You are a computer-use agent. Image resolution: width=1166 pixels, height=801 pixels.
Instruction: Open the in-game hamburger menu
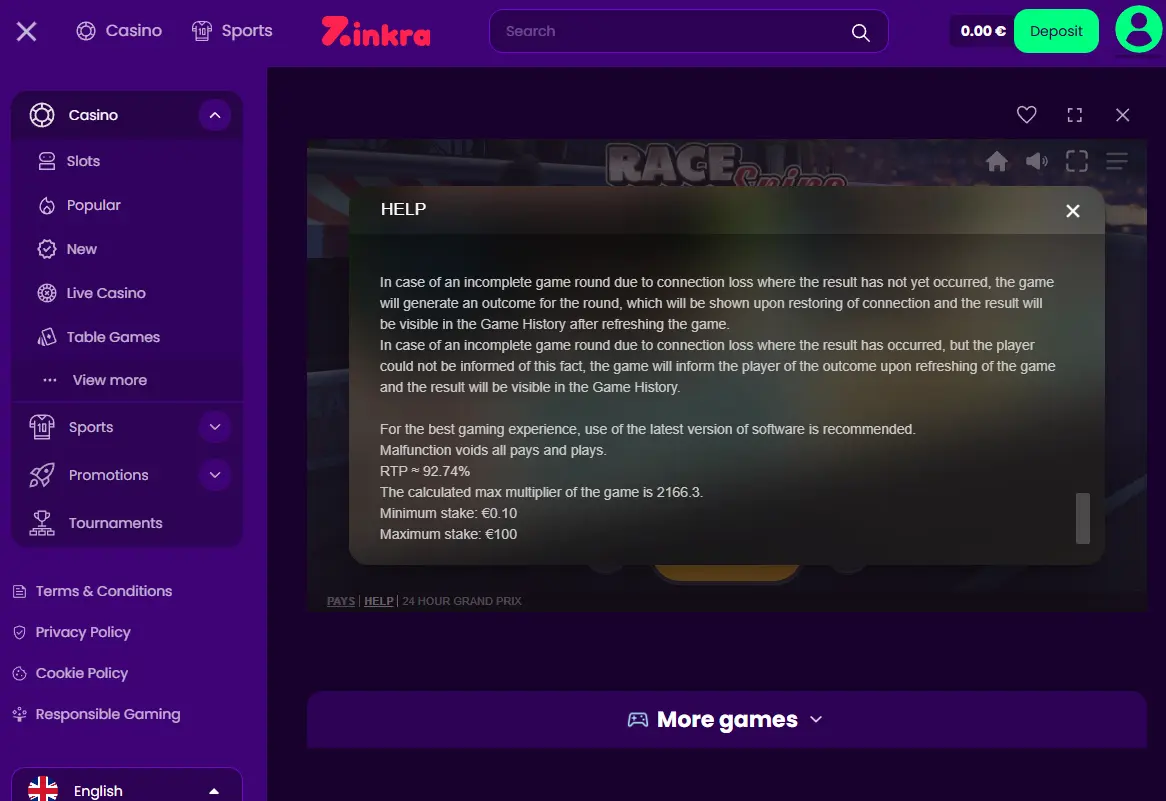(x=1116, y=161)
